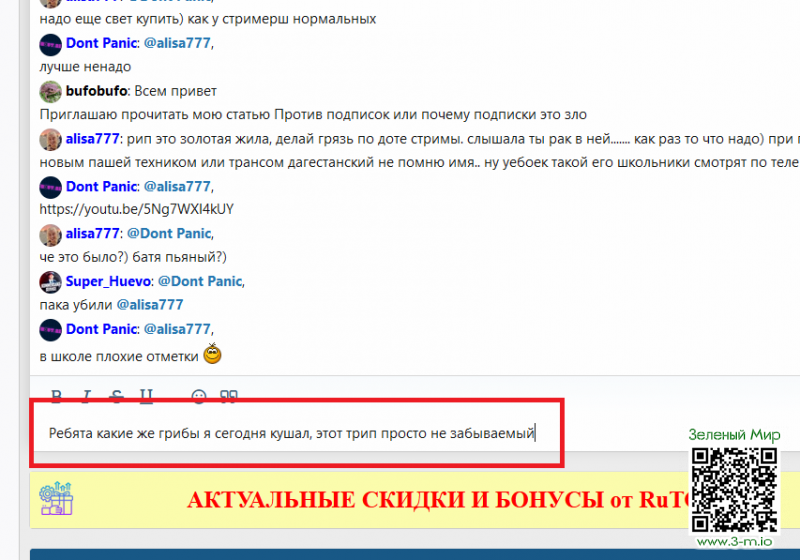Apply underline formatting to message
The height and width of the screenshot is (560, 800).
147,396
